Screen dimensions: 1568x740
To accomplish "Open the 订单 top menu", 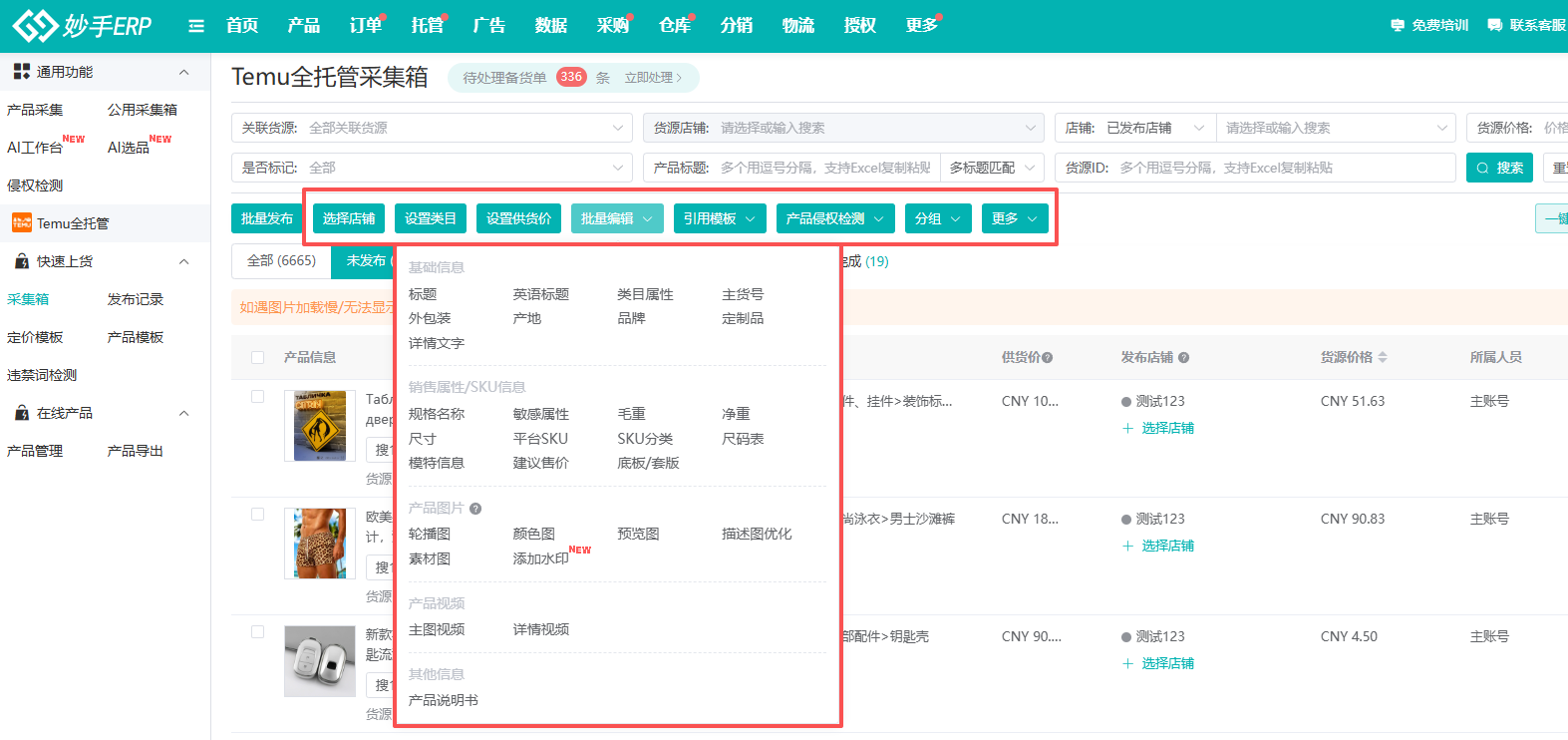I will (366, 25).
